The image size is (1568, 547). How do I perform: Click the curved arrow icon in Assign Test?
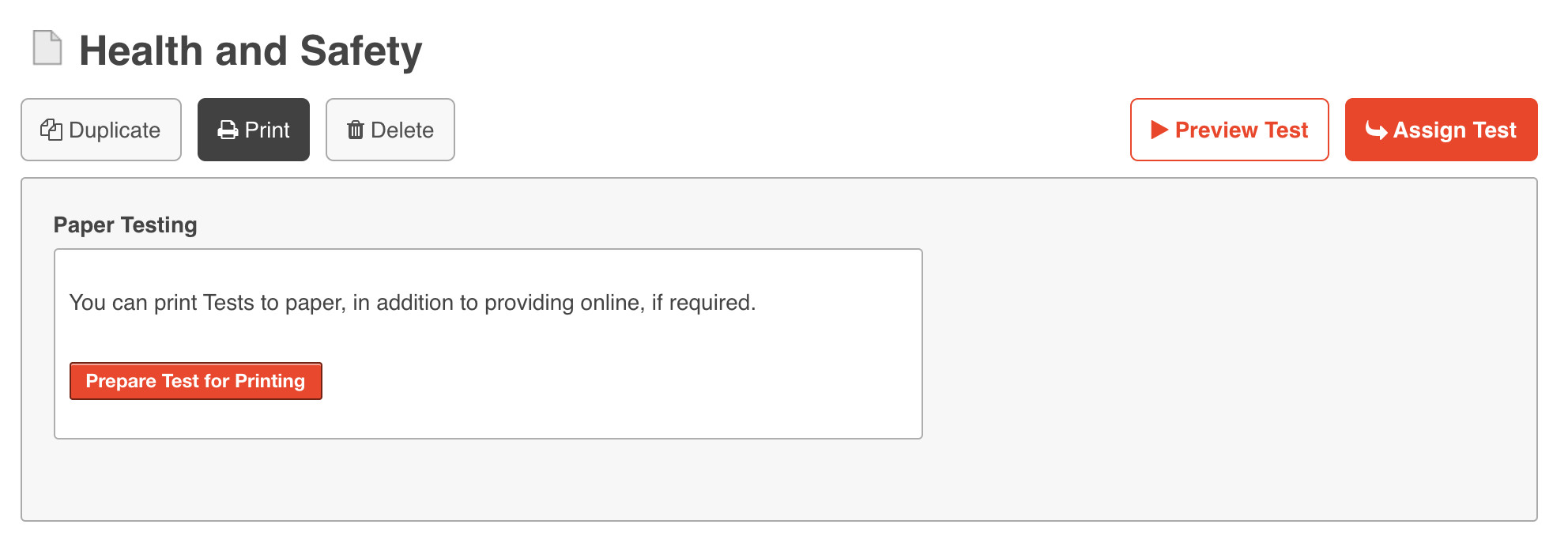pyautogui.click(x=1376, y=130)
